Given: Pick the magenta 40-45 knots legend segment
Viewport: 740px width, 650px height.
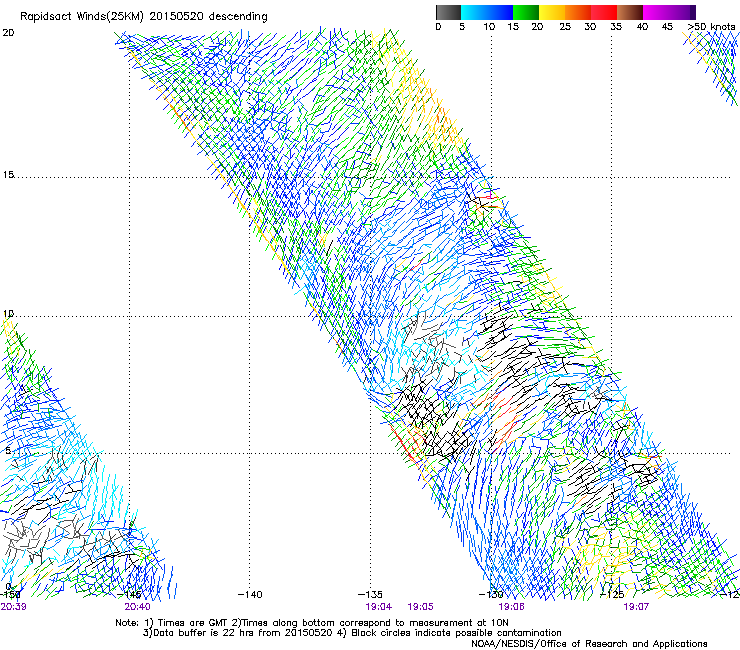Looking at the screenshot, I should pyautogui.click(x=656, y=12).
